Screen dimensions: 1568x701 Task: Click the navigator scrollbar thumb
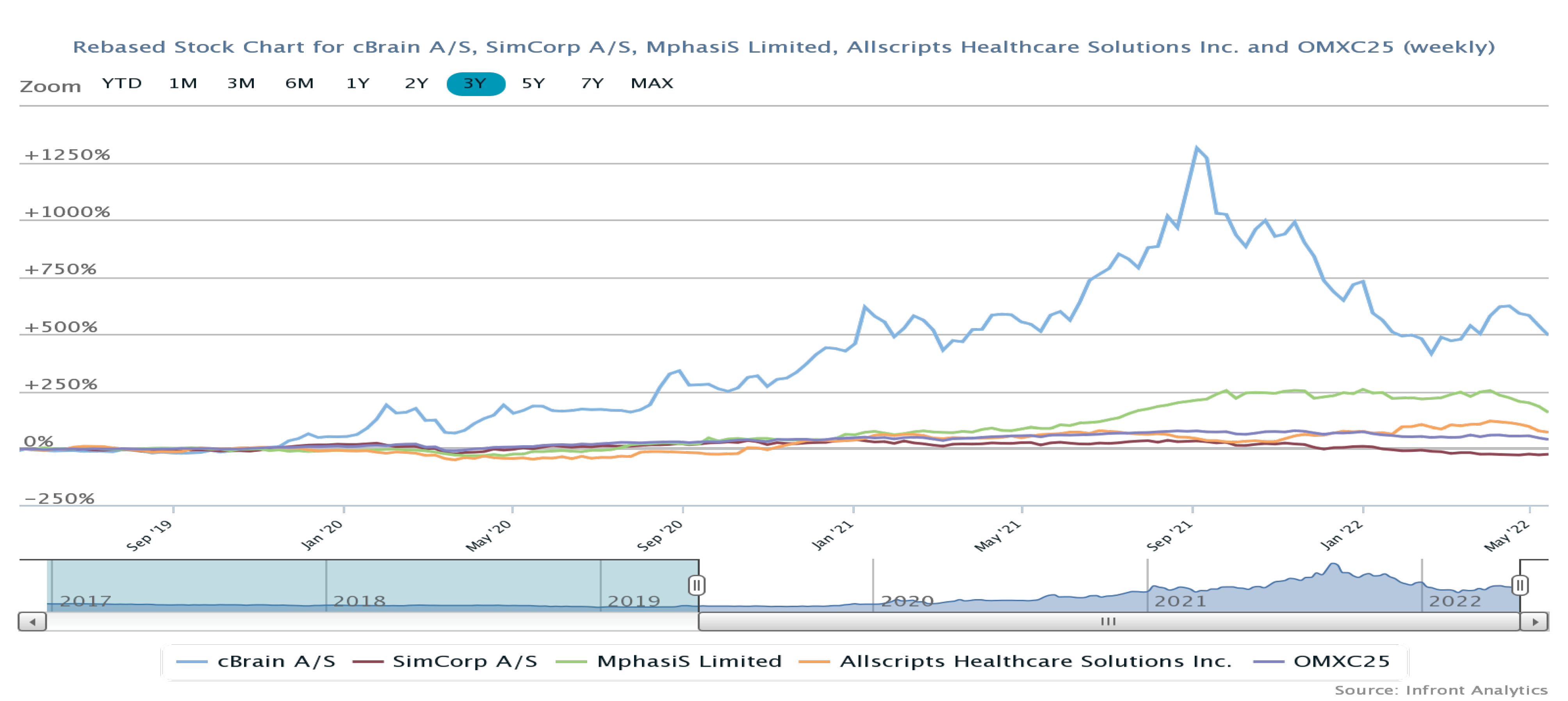1108,622
